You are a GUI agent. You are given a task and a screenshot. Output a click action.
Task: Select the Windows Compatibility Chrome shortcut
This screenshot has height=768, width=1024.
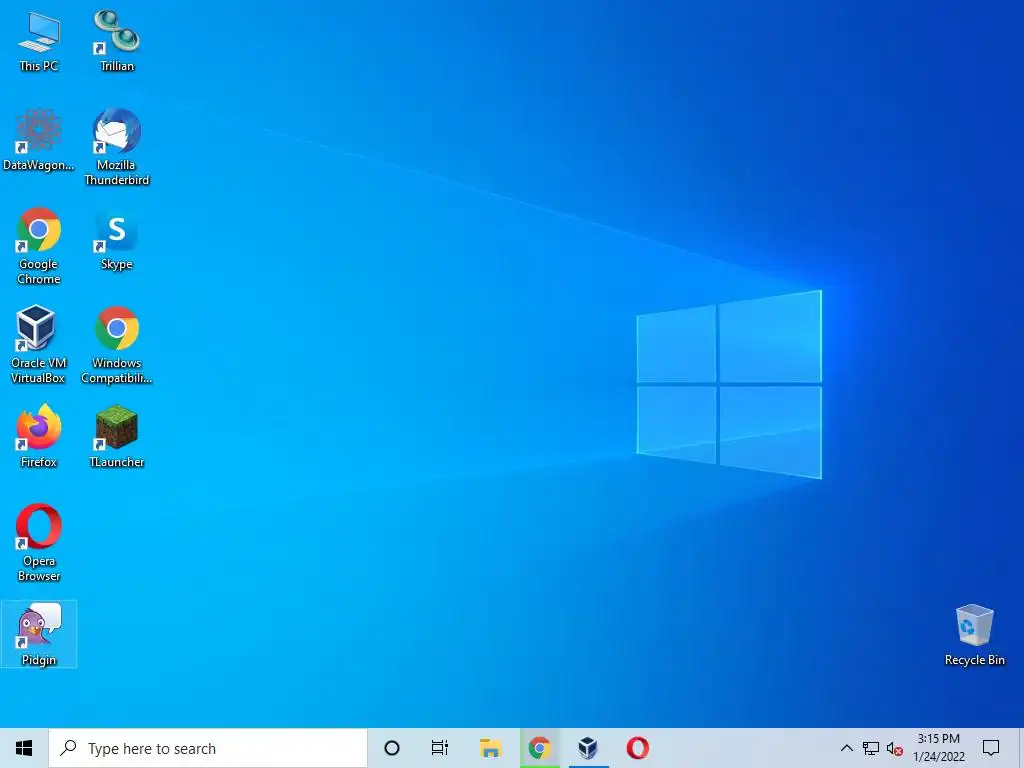116,345
